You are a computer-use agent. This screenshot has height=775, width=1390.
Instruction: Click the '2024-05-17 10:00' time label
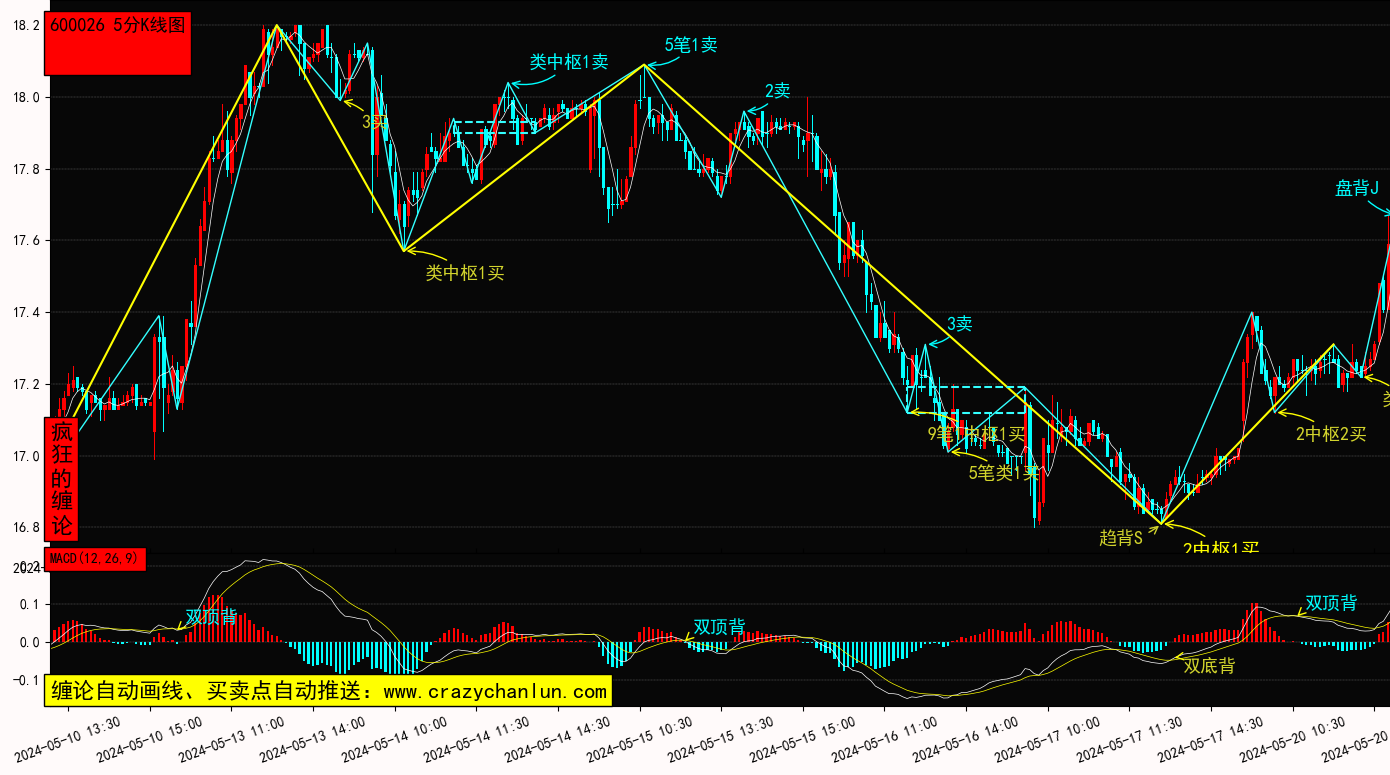click(1048, 739)
